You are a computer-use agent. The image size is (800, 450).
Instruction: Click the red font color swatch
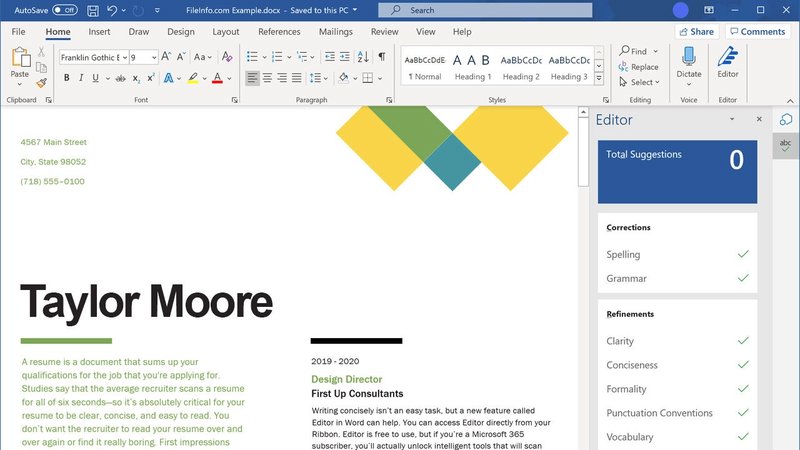click(x=217, y=78)
